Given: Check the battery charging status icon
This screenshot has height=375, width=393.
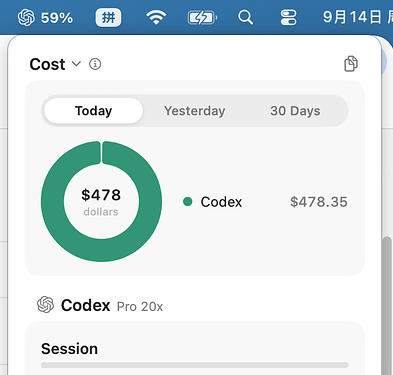Looking at the screenshot, I should (202, 17).
